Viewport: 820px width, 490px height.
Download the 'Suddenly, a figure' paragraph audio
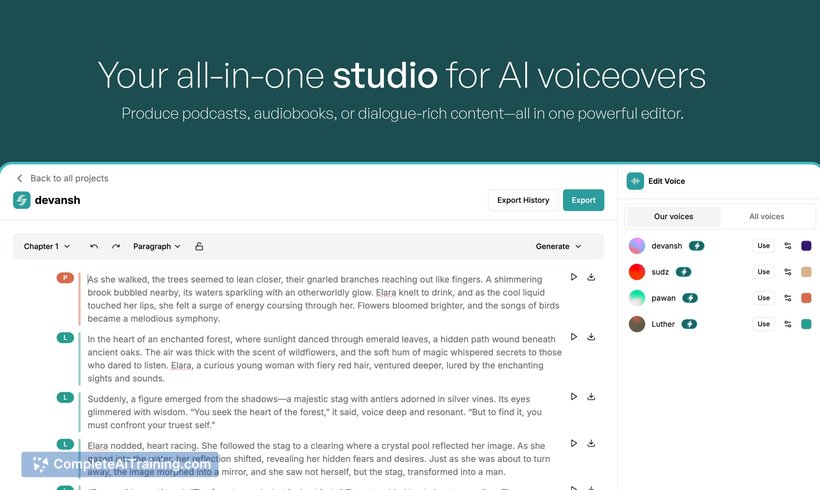591,396
